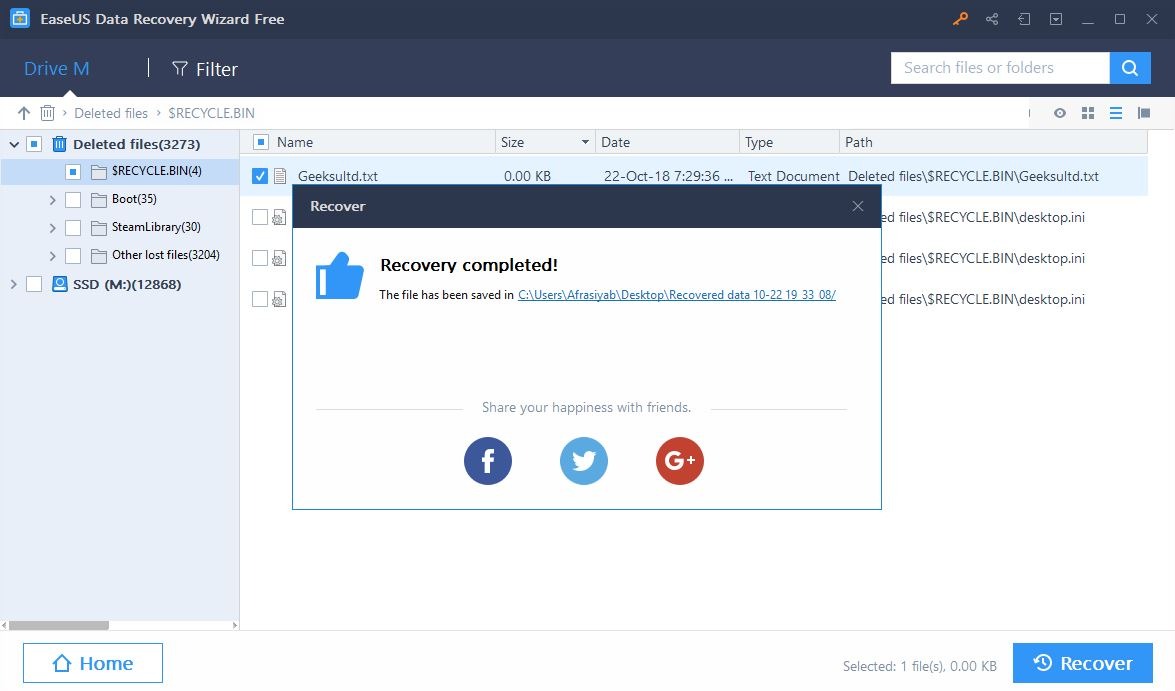
Task: Collapse the Deleted files(3273) tree node
Action: point(15,144)
